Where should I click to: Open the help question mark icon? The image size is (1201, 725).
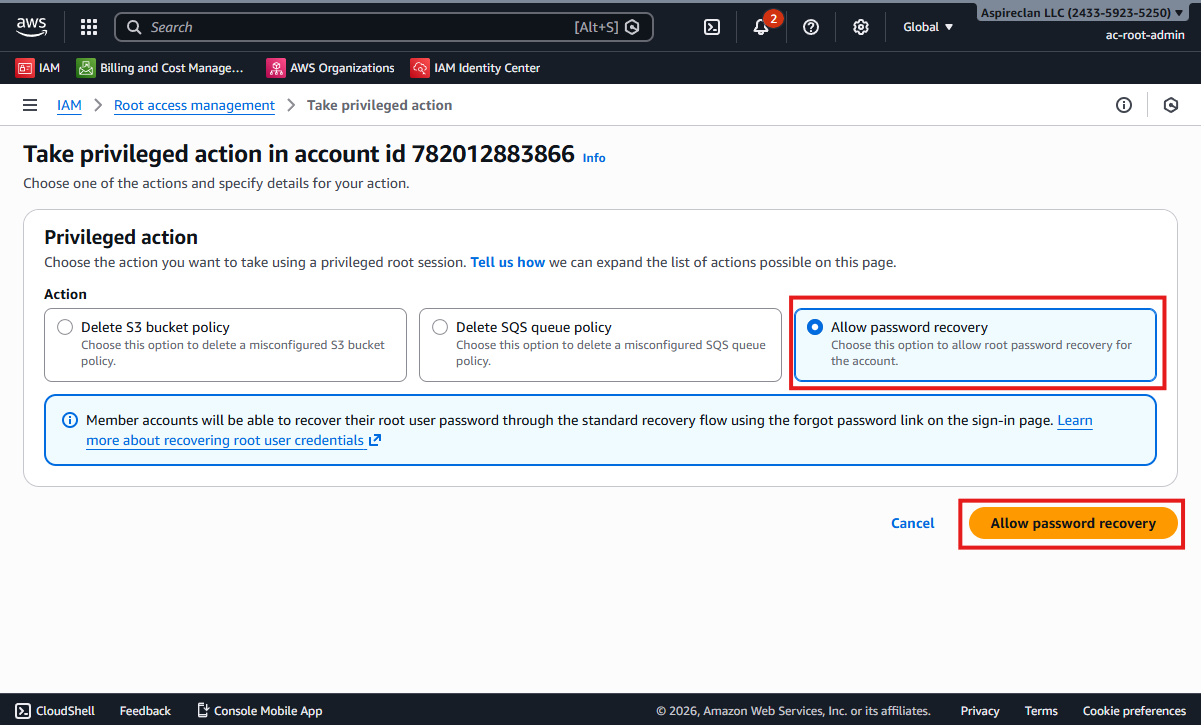coord(811,27)
